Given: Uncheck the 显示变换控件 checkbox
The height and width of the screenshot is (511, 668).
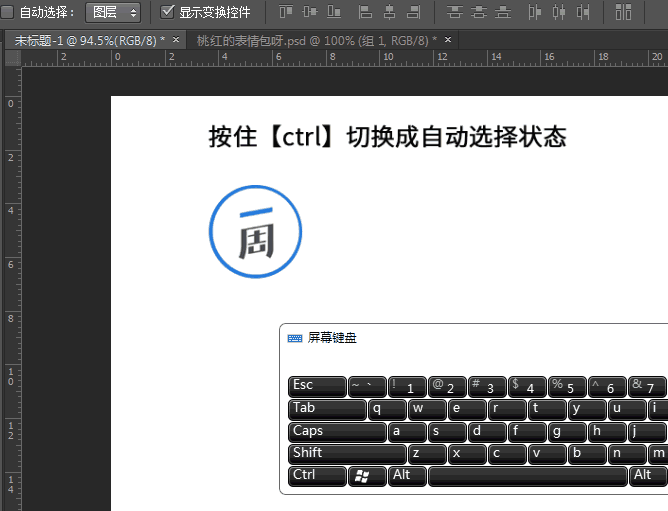Looking at the screenshot, I should [x=167, y=12].
